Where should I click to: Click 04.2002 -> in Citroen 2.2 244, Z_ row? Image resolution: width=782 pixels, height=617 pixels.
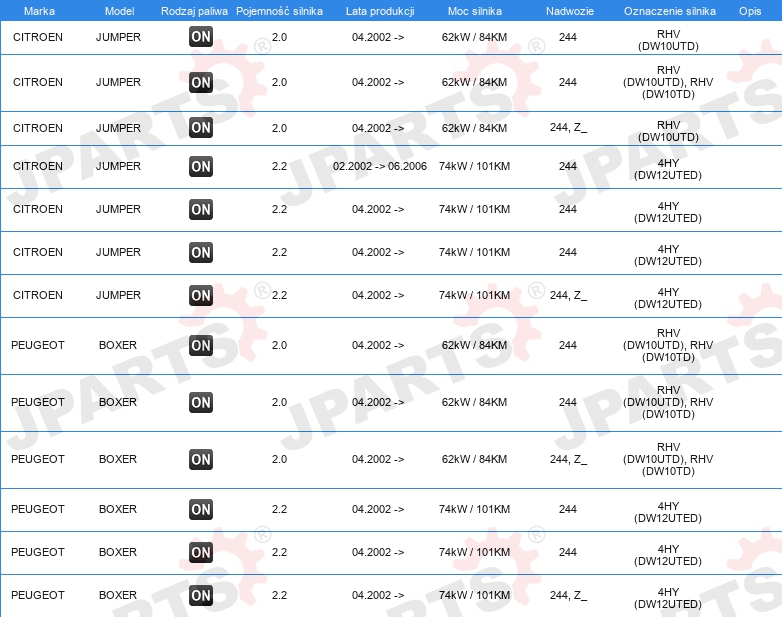(378, 295)
